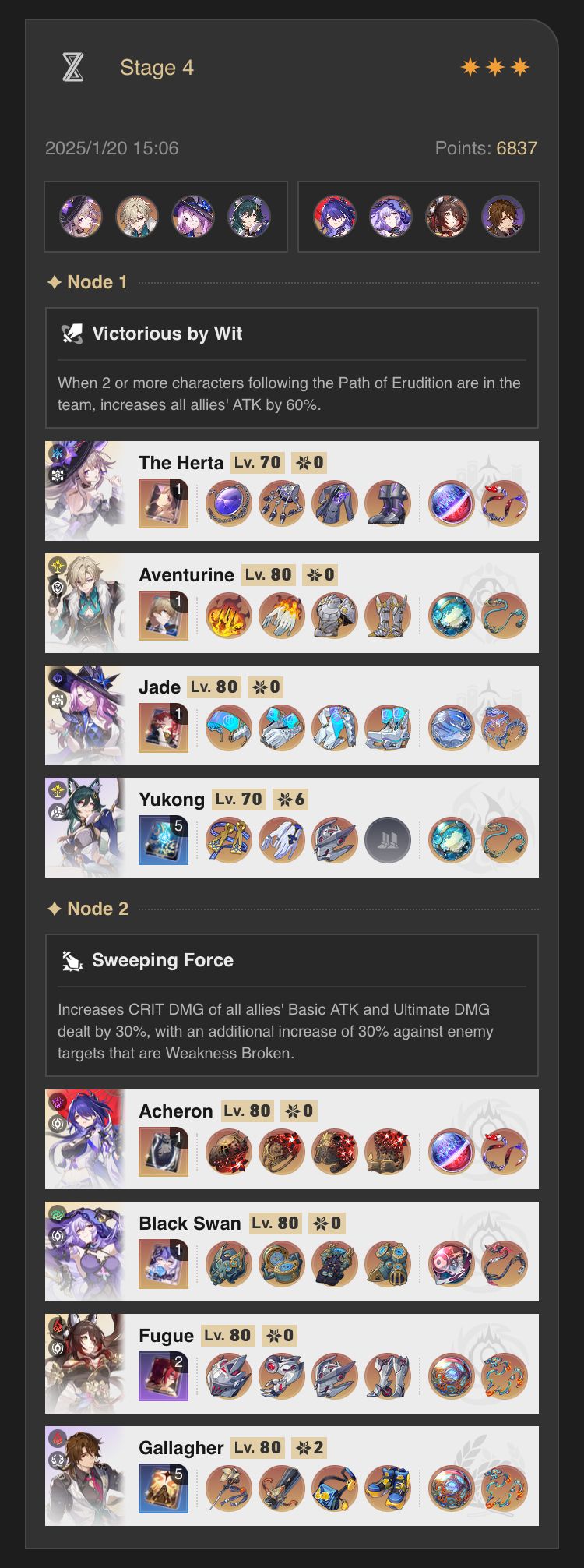Open Jade's character portrait thumbnail

(x=85, y=715)
